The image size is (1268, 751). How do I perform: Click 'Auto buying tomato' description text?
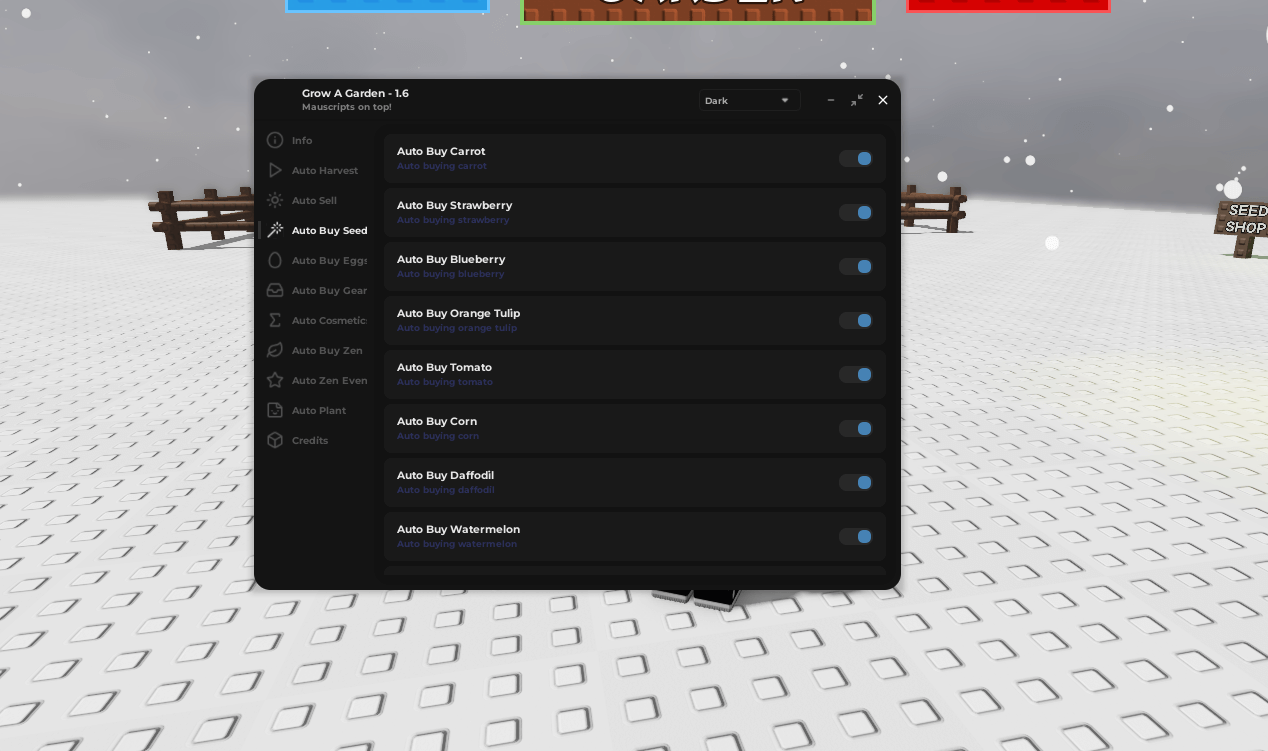[x=445, y=382]
